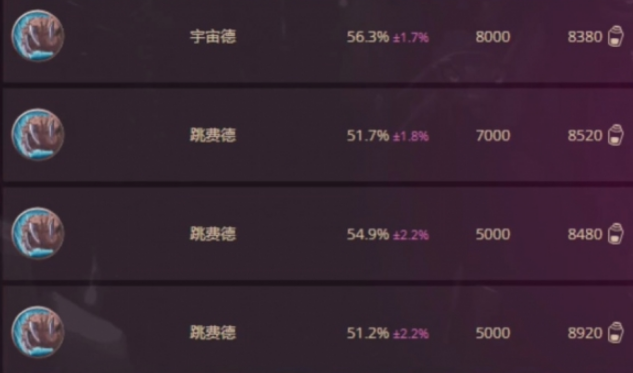Click the 8520 dust cost value
Image resolution: width=633 pixels, height=373 pixels.
tap(585, 135)
